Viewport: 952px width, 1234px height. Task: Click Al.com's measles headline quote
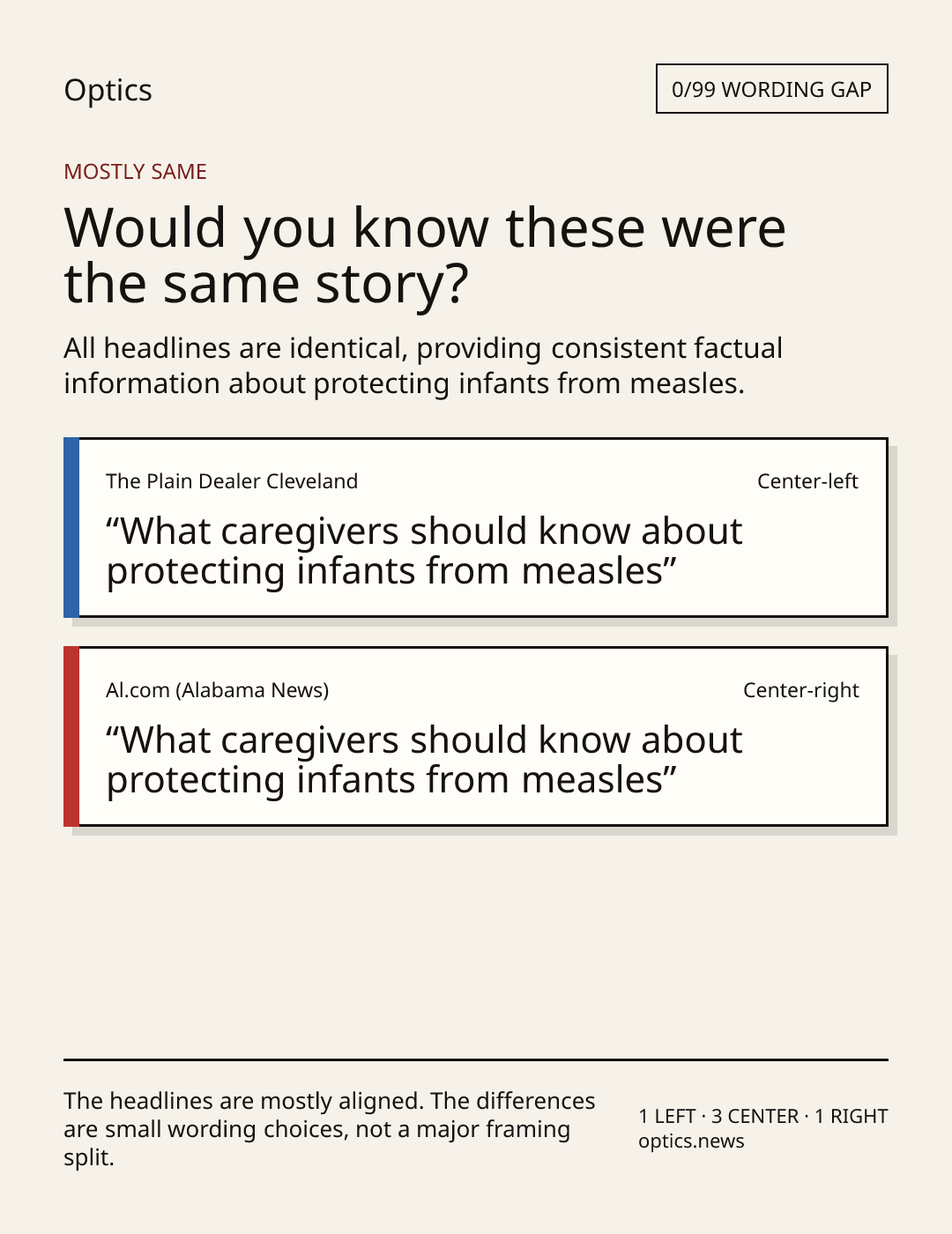pos(424,760)
